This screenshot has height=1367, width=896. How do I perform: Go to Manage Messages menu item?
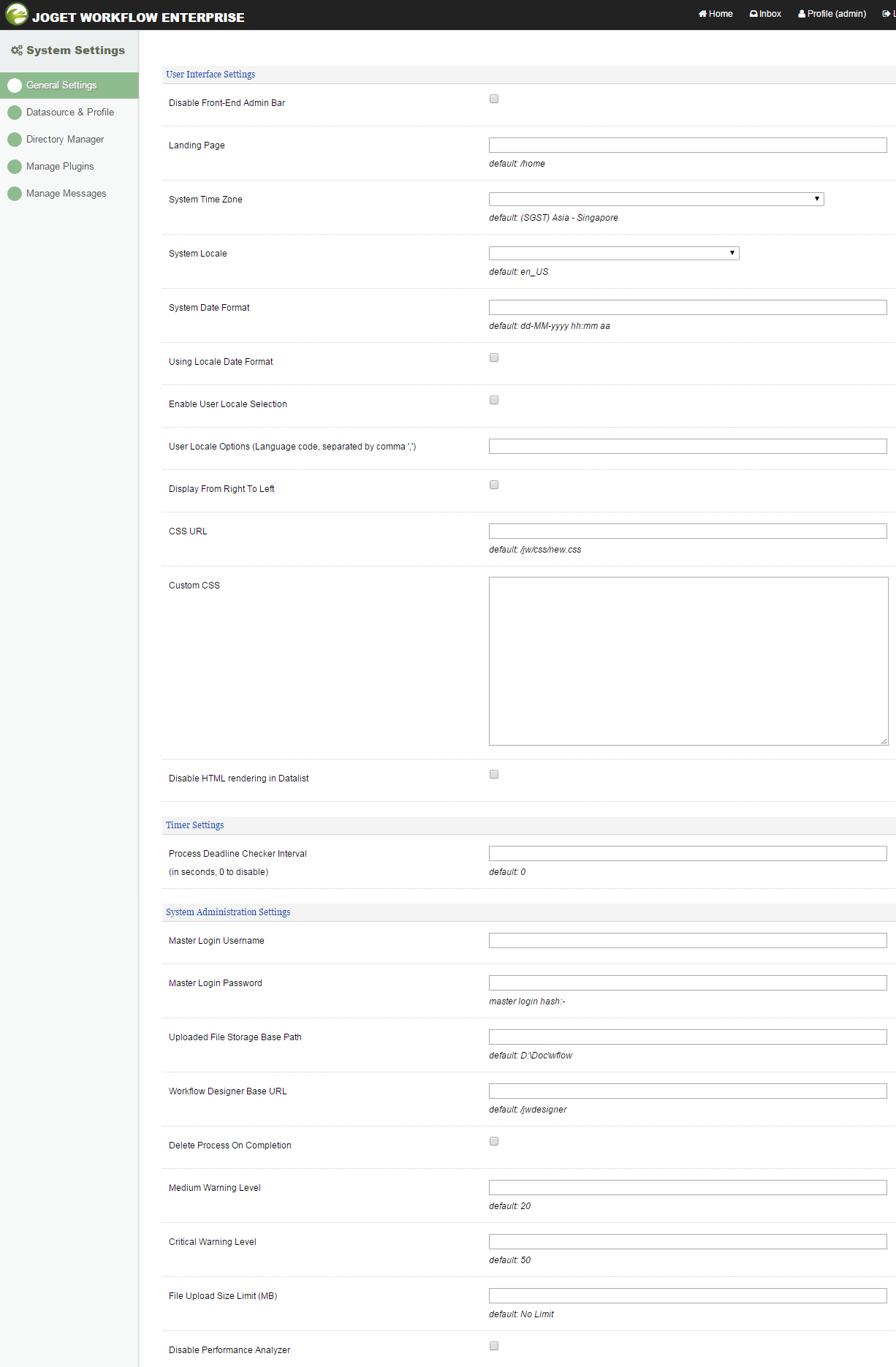(x=66, y=194)
